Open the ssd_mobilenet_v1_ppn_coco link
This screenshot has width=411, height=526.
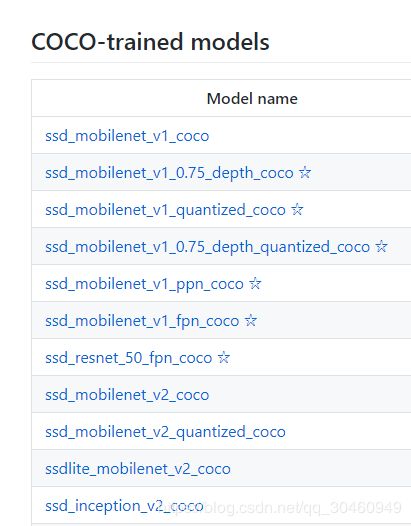coord(144,284)
